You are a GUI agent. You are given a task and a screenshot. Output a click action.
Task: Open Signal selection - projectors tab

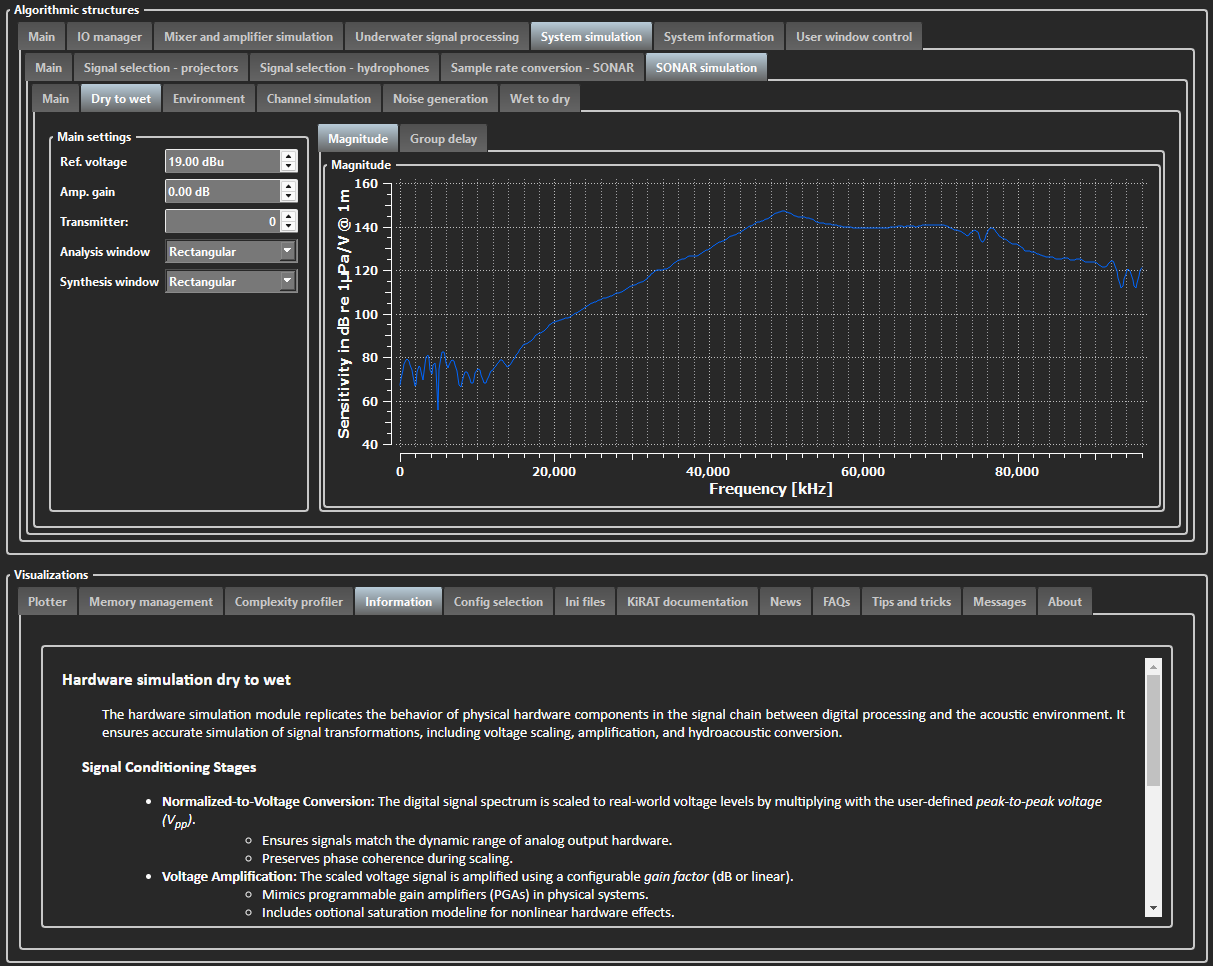coord(161,68)
